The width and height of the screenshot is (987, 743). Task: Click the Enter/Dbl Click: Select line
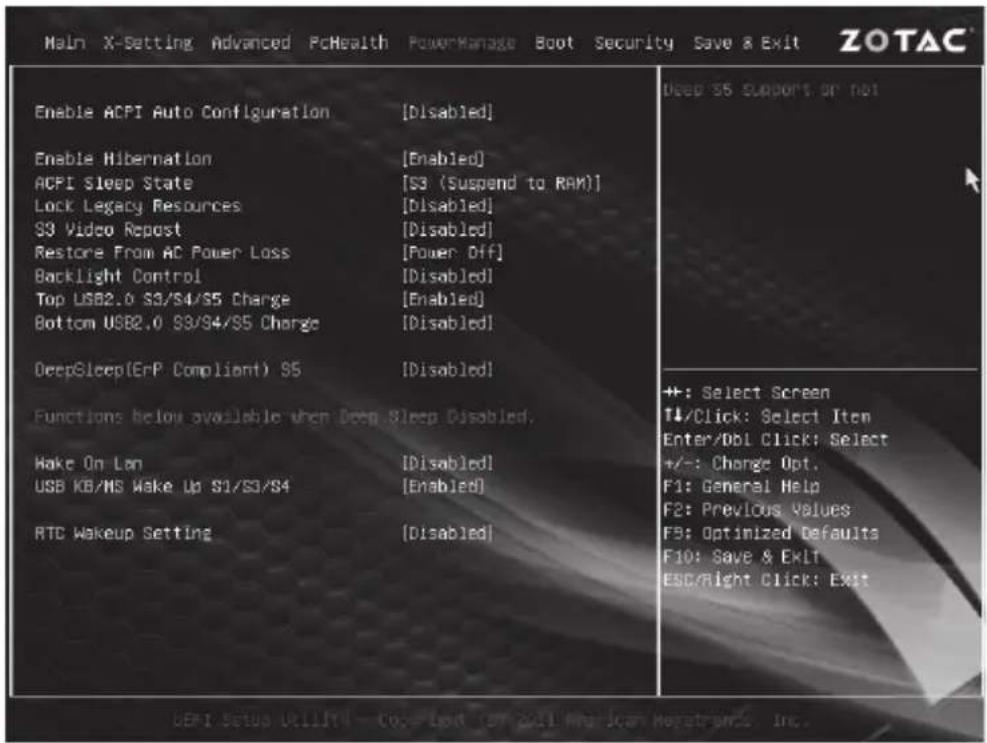tap(776, 440)
